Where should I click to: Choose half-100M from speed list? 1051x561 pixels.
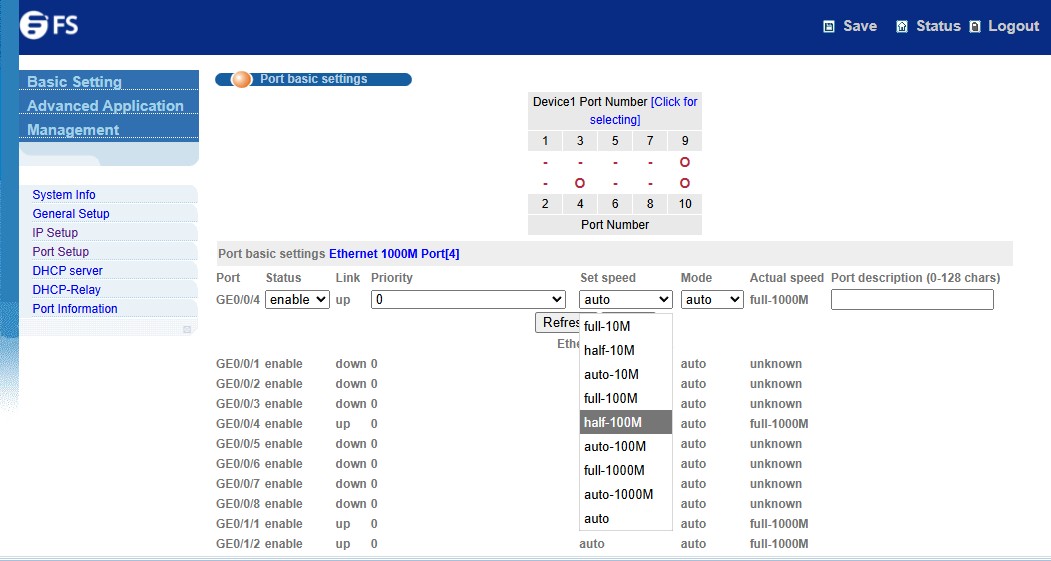pos(625,422)
